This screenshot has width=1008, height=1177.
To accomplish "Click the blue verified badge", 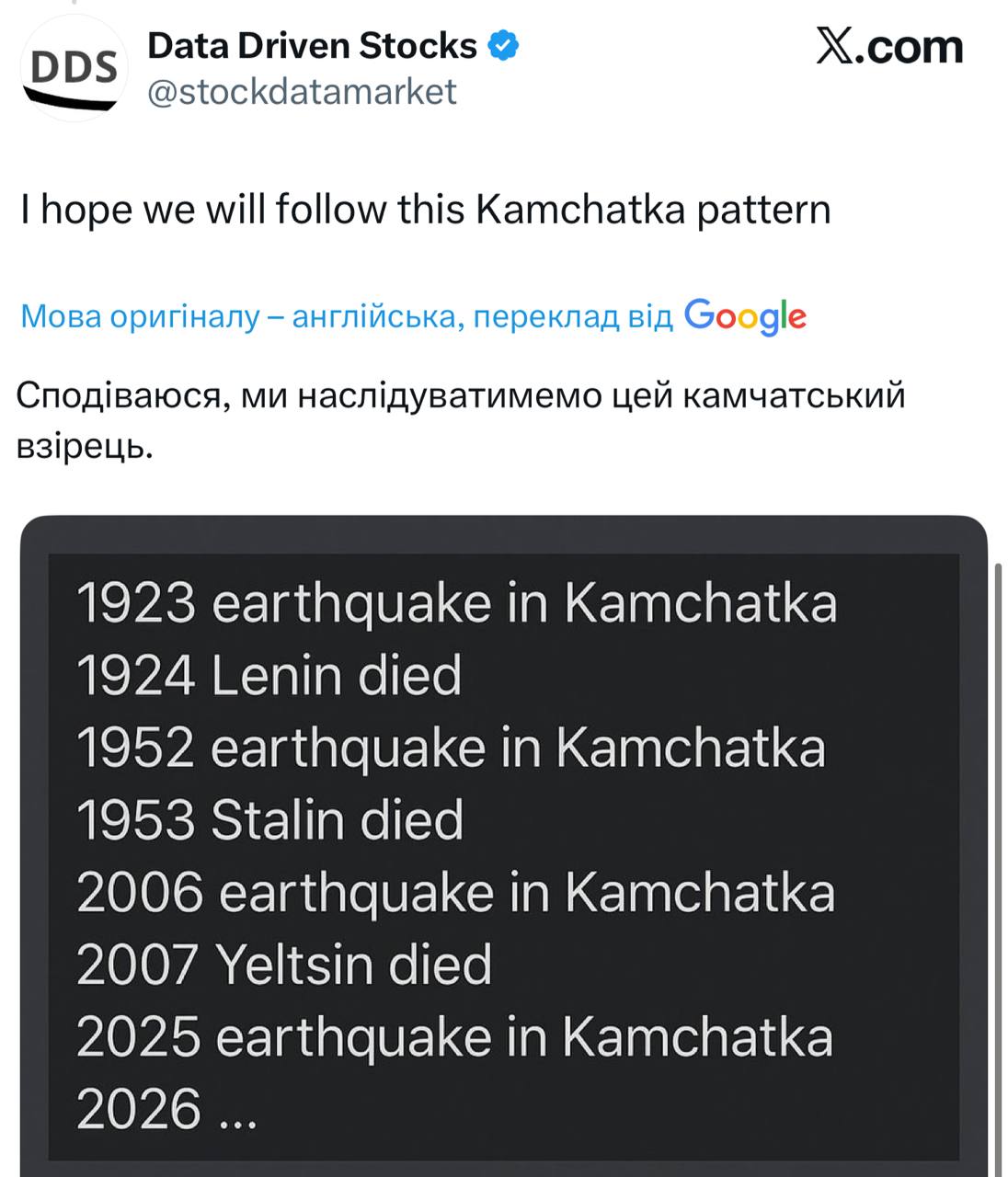I will tap(503, 45).
